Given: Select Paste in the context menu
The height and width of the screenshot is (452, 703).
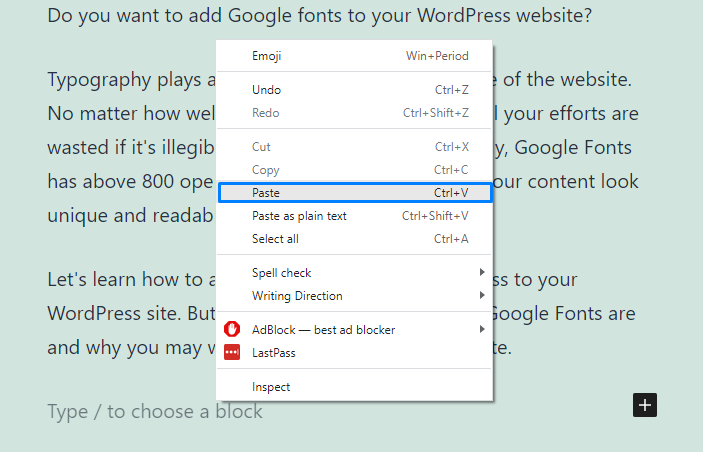Looking at the screenshot, I should pyautogui.click(x=355, y=192).
